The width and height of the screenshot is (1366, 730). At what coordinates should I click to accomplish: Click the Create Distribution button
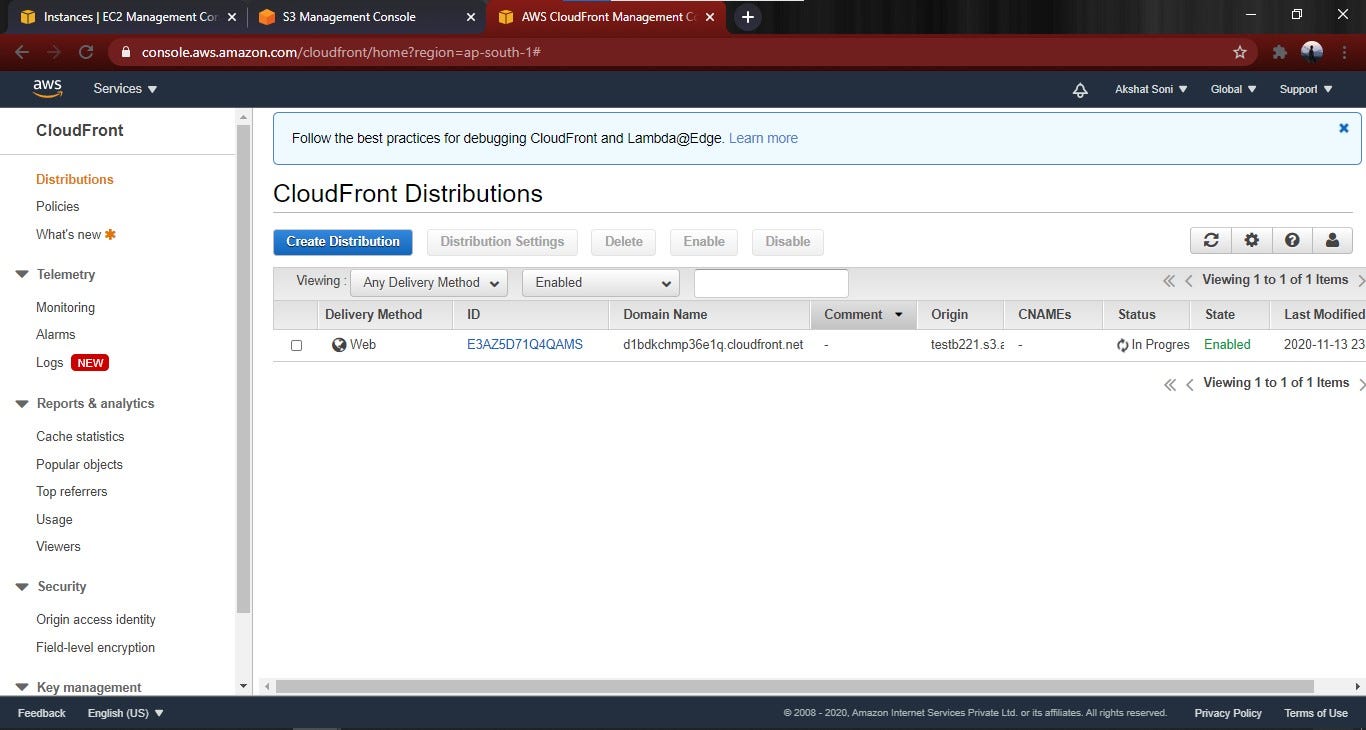(x=343, y=241)
